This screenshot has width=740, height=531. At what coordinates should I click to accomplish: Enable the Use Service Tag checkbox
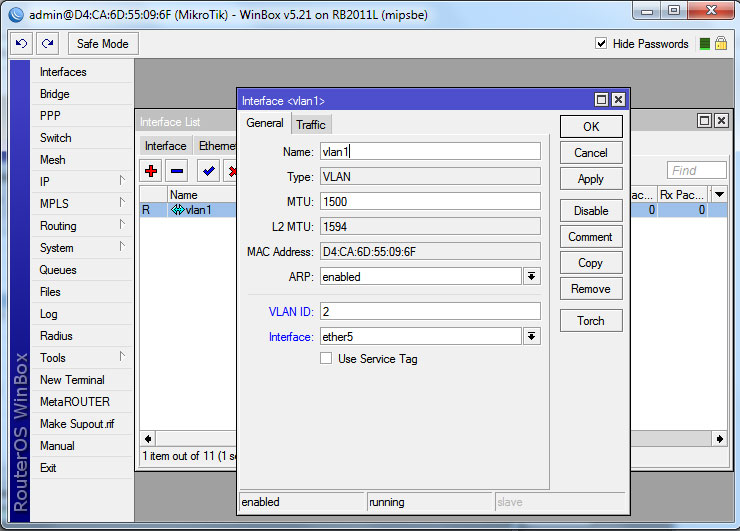(x=326, y=359)
